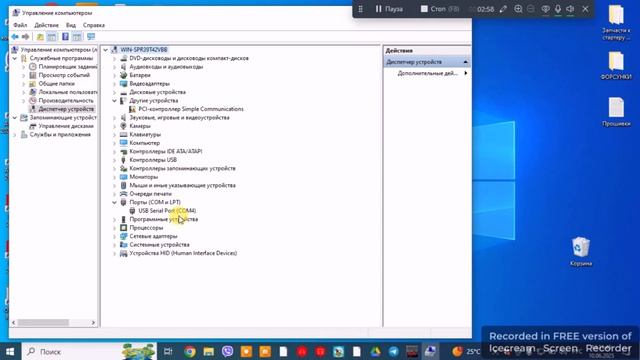Click the Back arrow in the toolbar

15,37
